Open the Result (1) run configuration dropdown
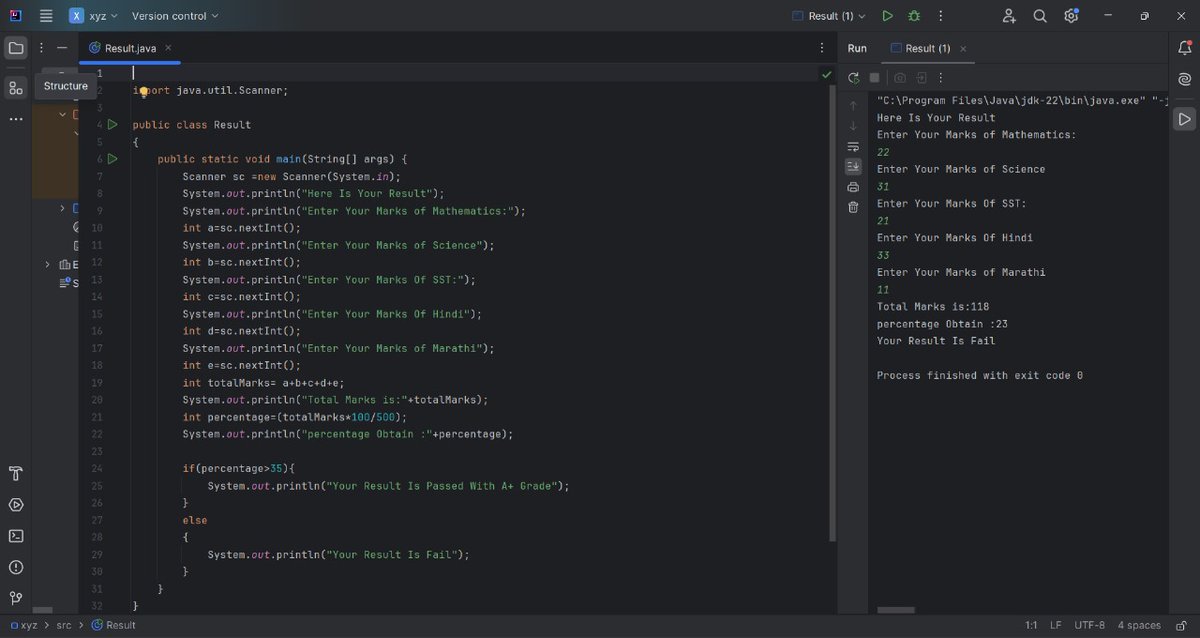 829,16
